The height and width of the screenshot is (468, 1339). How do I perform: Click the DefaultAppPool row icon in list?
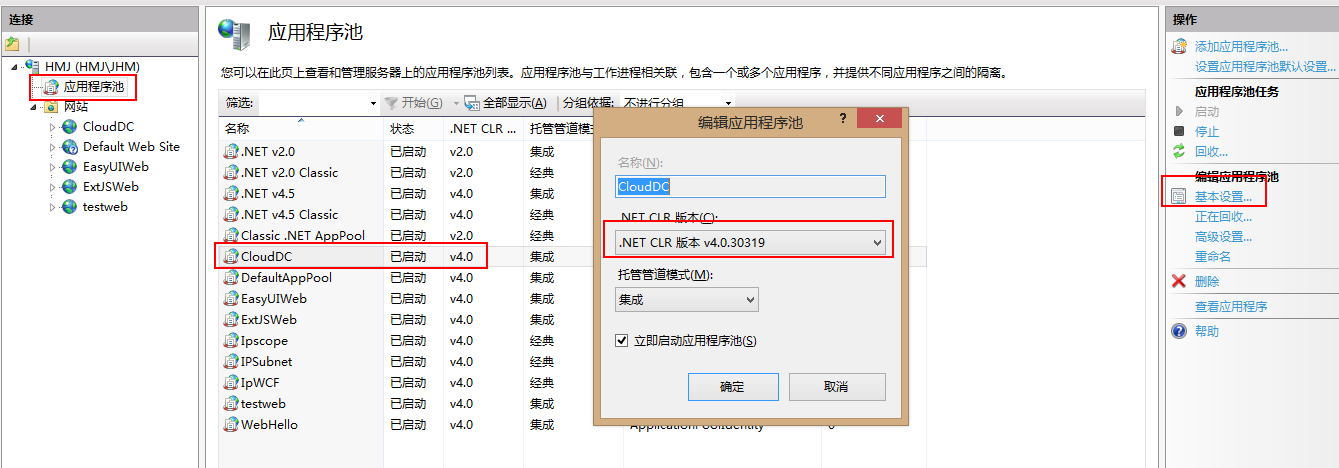[232, 278]
